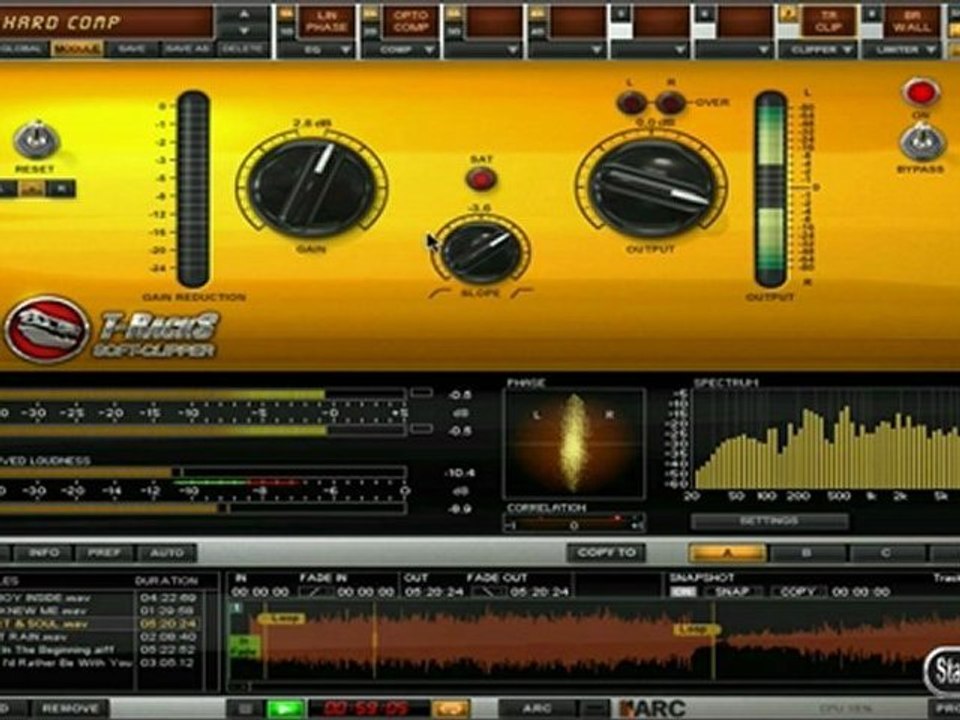Select the LIN PHASE module slot
Screen dimensions: 960x720
click(328, 22)
